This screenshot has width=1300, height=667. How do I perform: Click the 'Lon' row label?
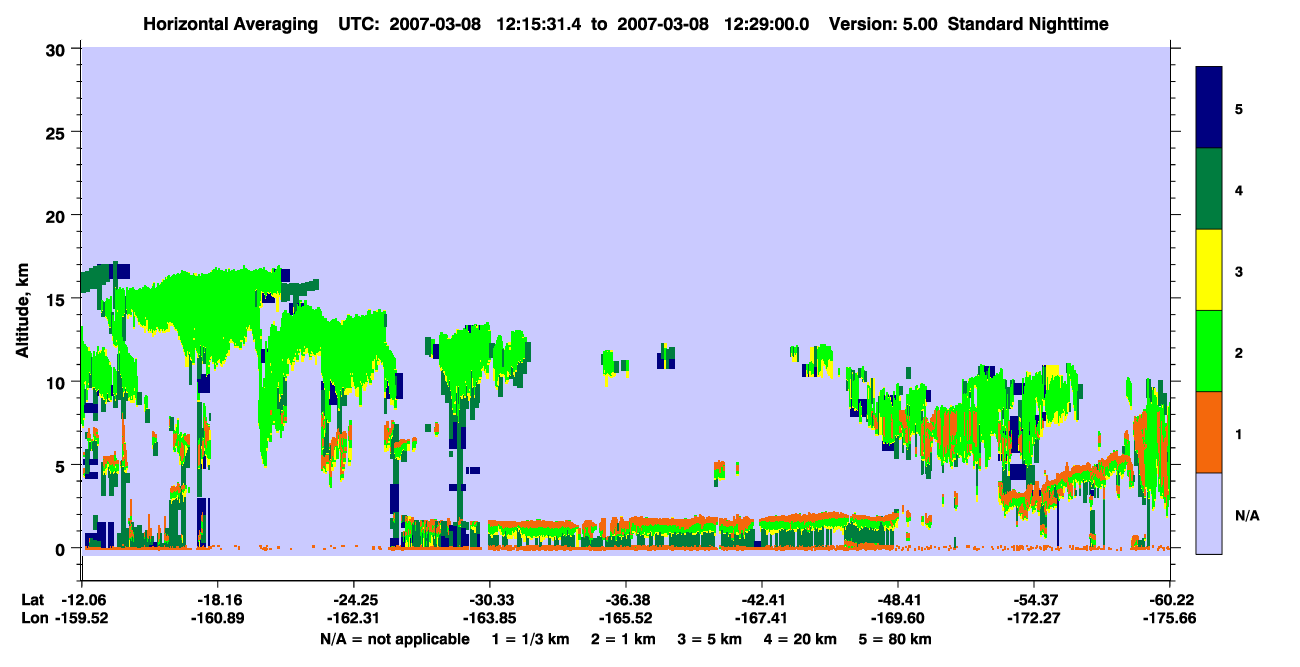pos(33,618)
